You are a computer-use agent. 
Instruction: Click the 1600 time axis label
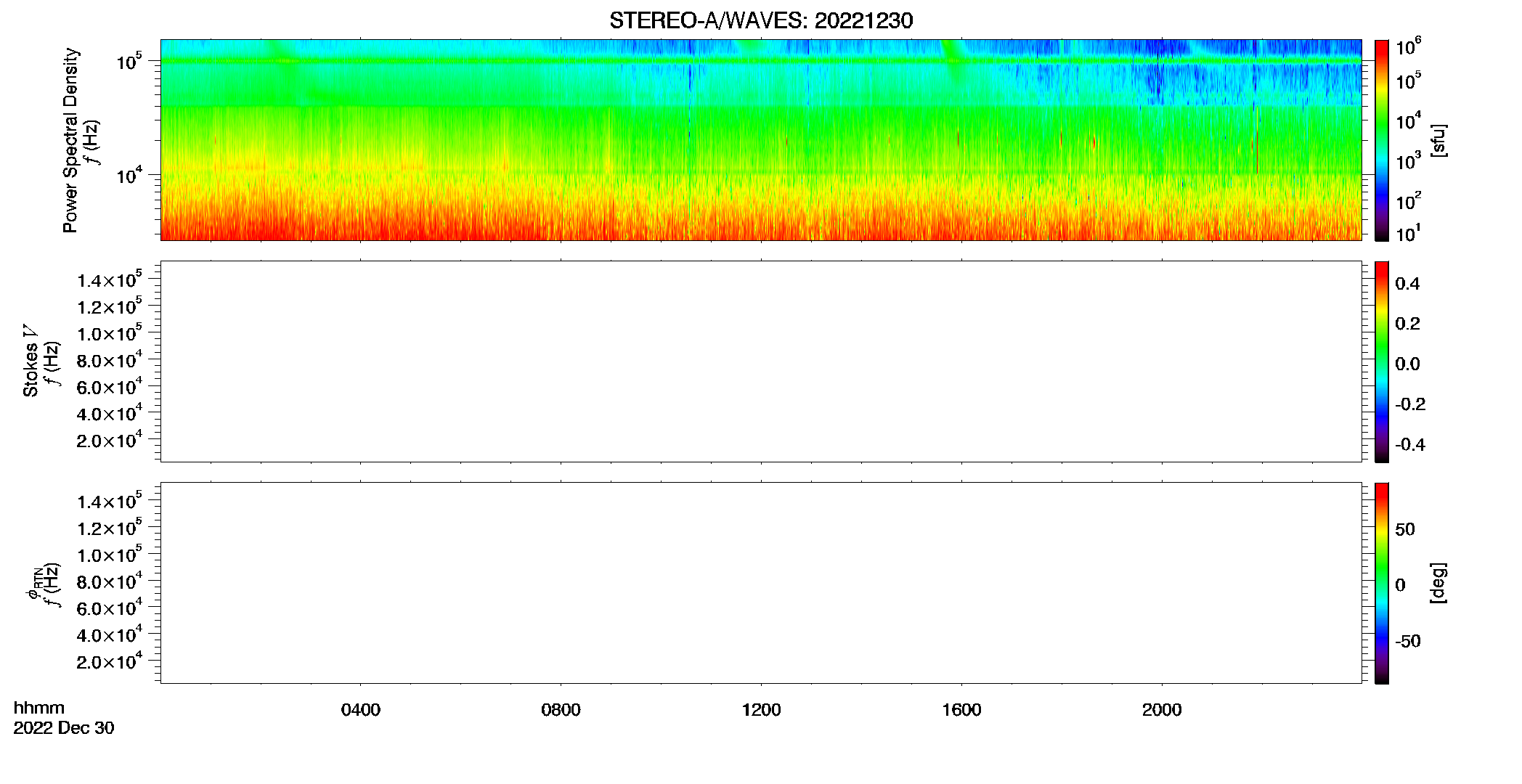point(961,709)
